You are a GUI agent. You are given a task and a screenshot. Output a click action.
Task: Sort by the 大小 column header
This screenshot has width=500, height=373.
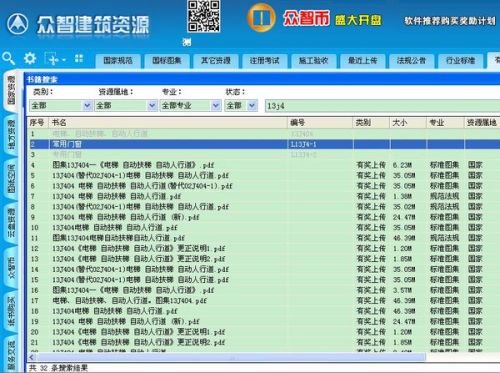408,123
